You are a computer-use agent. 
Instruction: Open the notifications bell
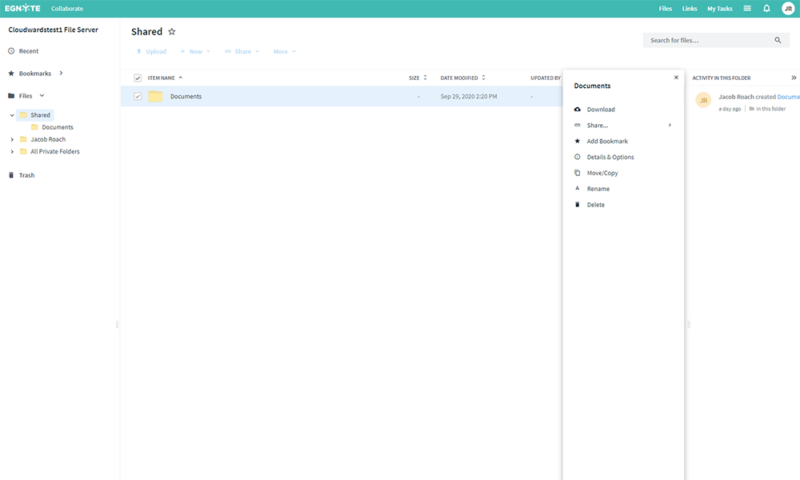click(x=767, y=8)
